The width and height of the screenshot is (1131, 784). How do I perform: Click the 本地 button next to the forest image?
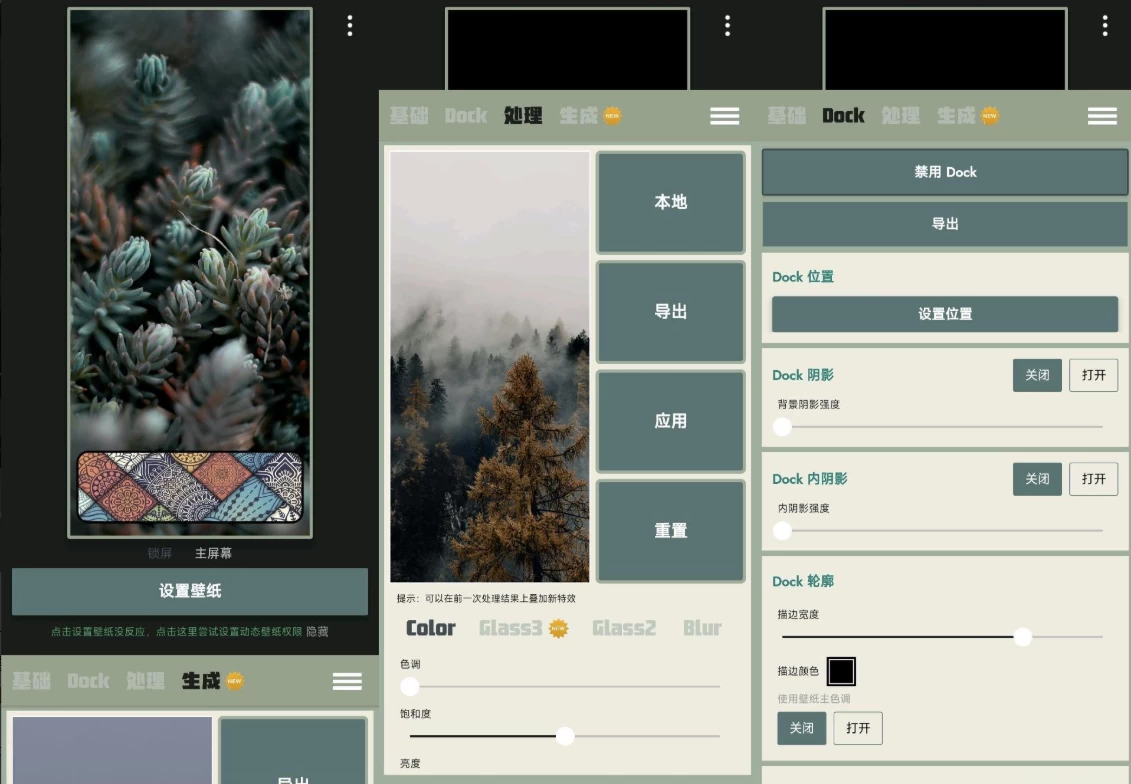[670, 202]
